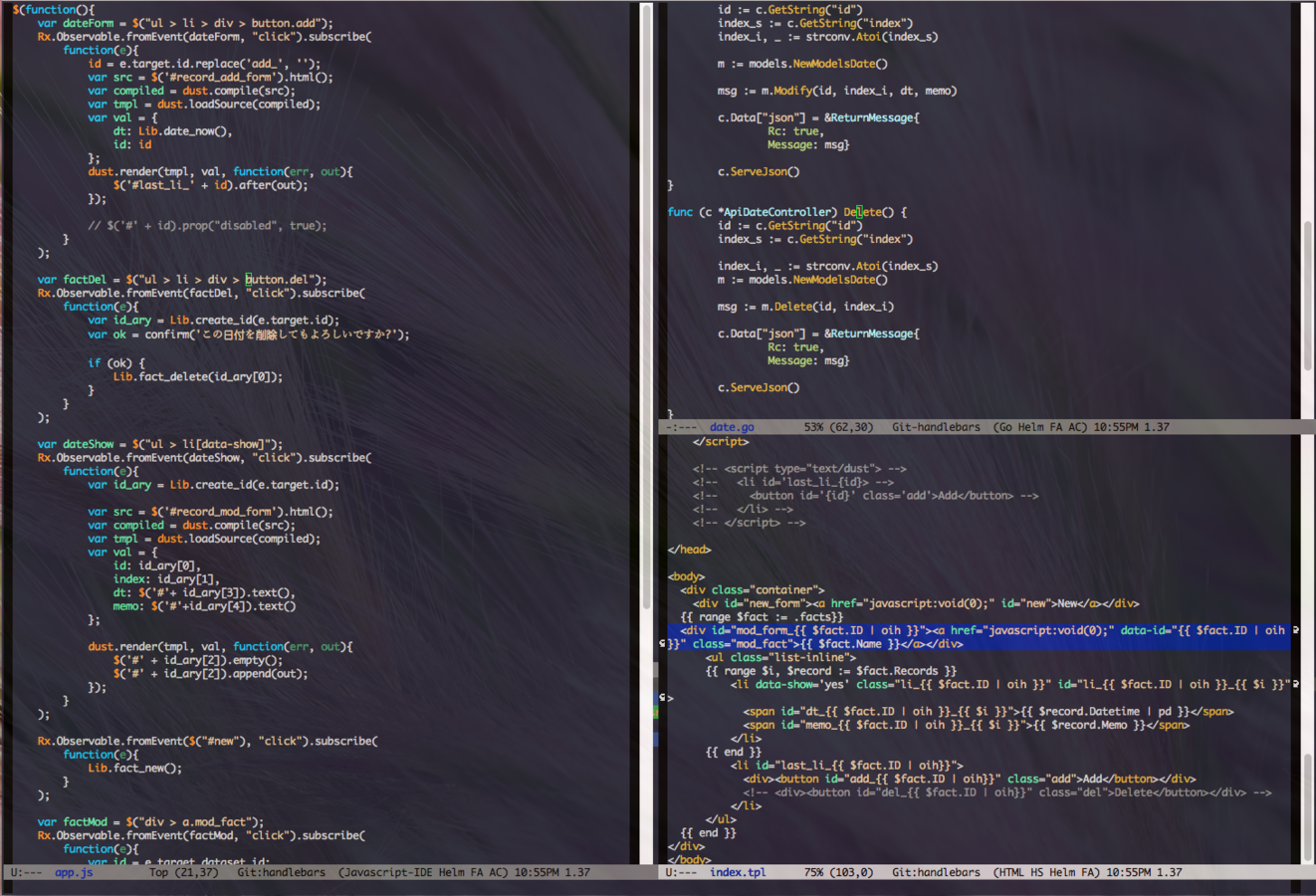The width and height of the screenshot is (1316, 896).
Task: Click the Lib.fact_delete(id_ary[0]) line
Action: [197, 376]
